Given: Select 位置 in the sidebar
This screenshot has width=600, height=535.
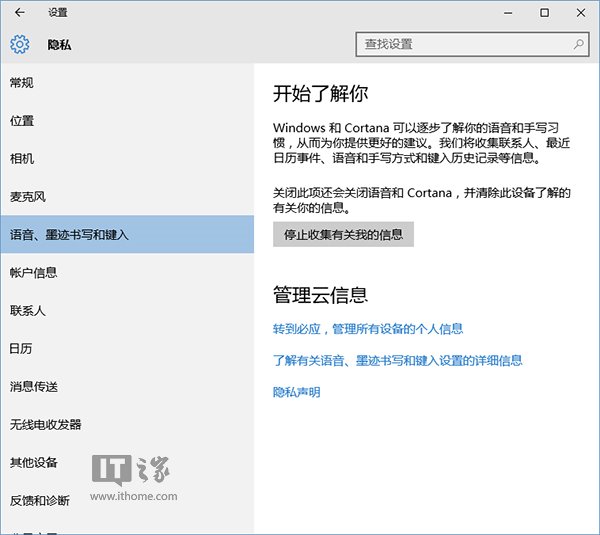Looking at the screenshot, I should coord(22,121).
